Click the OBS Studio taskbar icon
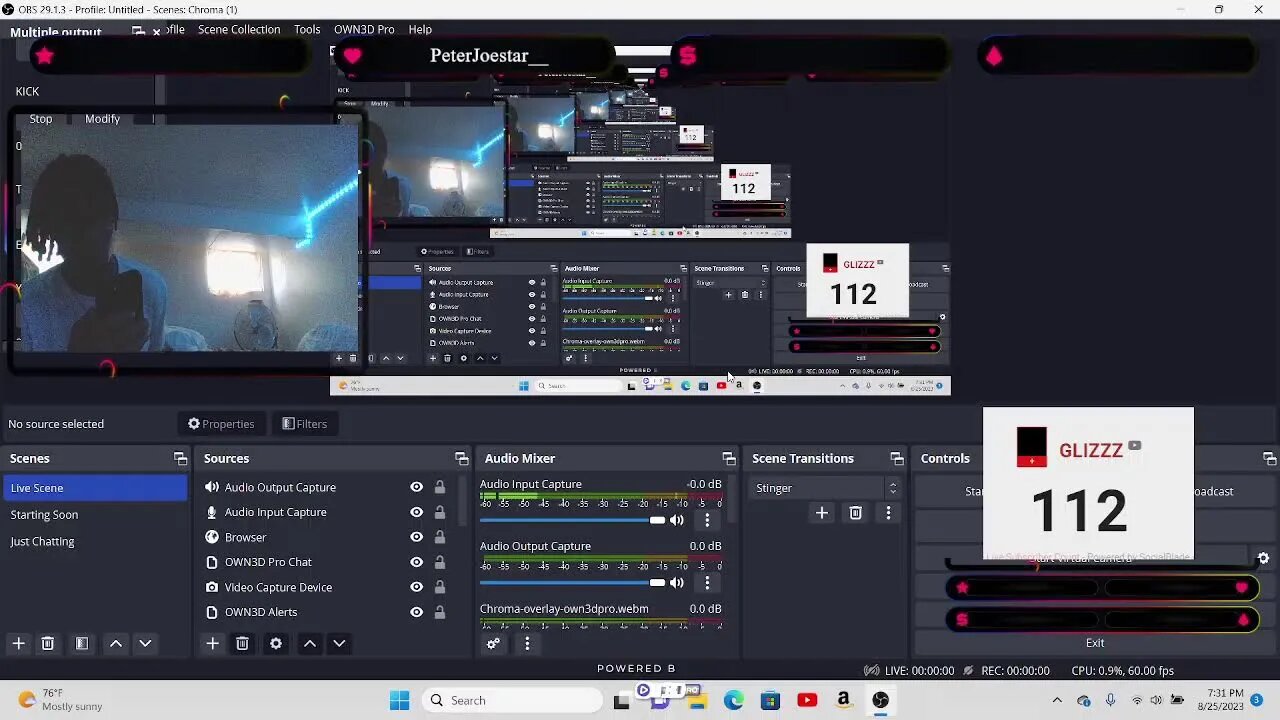Screen dimensions: 1280x720 click(x=880, y=700)
